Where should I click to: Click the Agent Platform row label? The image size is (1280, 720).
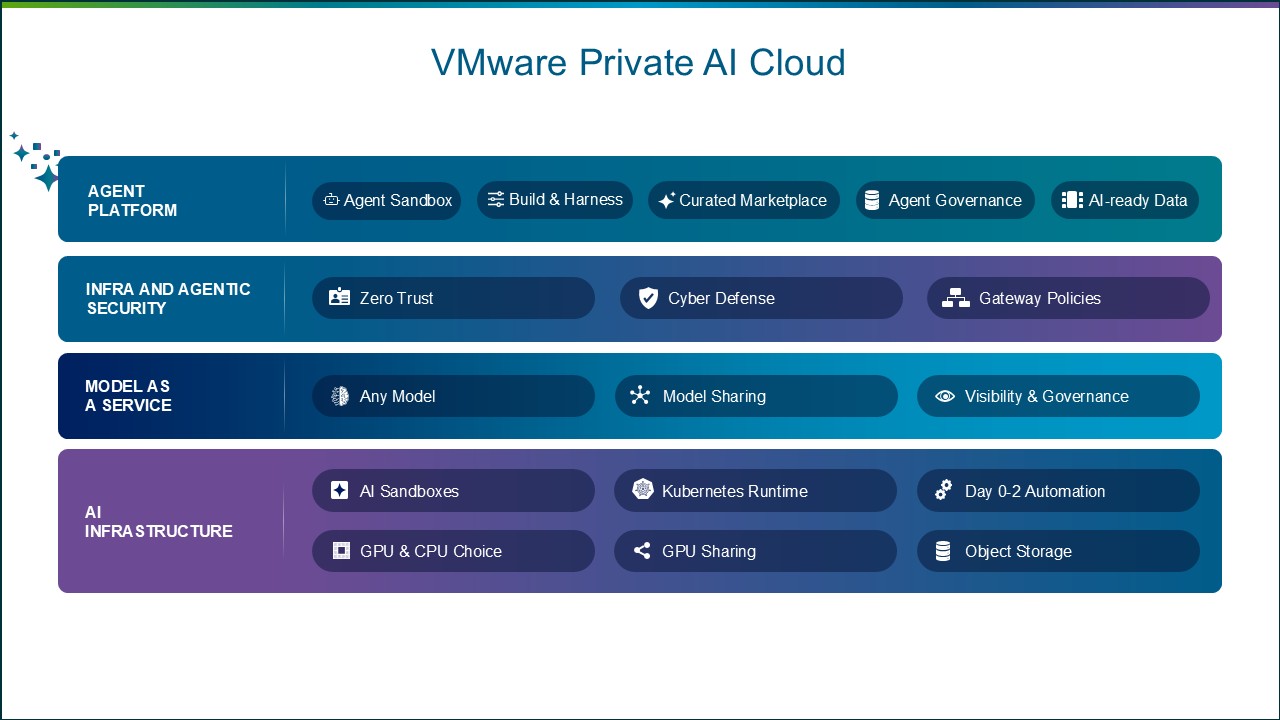coord(132,200)
